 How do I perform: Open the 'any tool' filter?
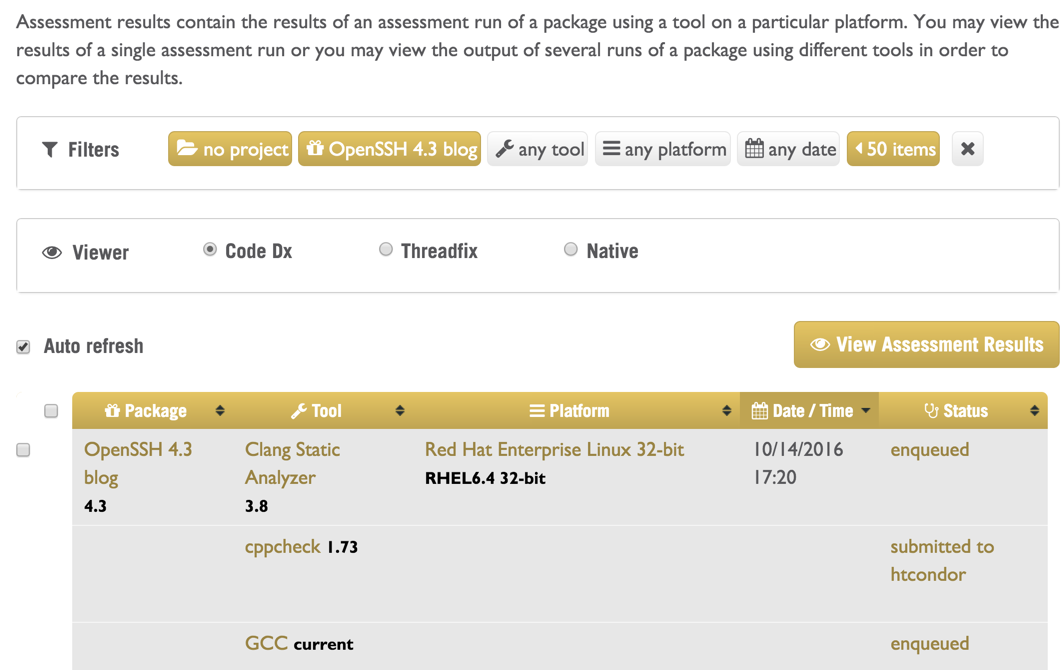point(538,149)
